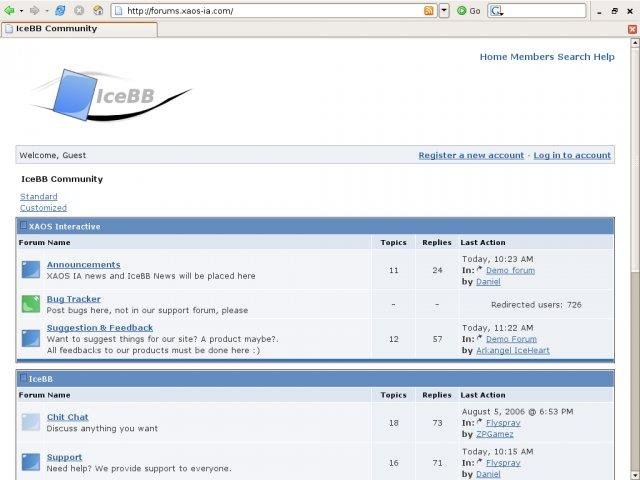
Task: Click 'Redirected users: 726' text
Action: point(536,304)
